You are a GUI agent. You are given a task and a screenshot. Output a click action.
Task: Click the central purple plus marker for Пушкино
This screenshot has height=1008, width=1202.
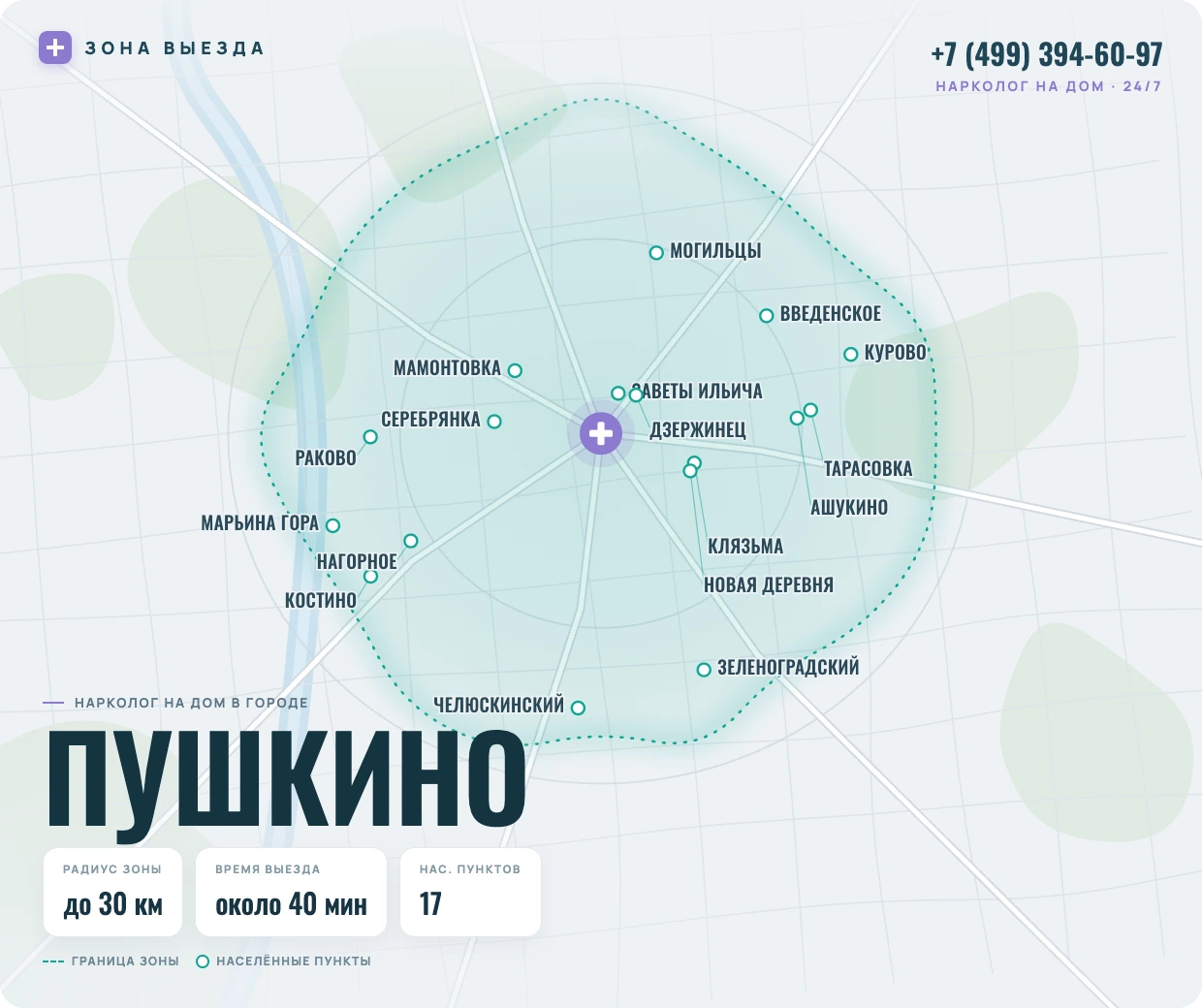coord(601,433)
